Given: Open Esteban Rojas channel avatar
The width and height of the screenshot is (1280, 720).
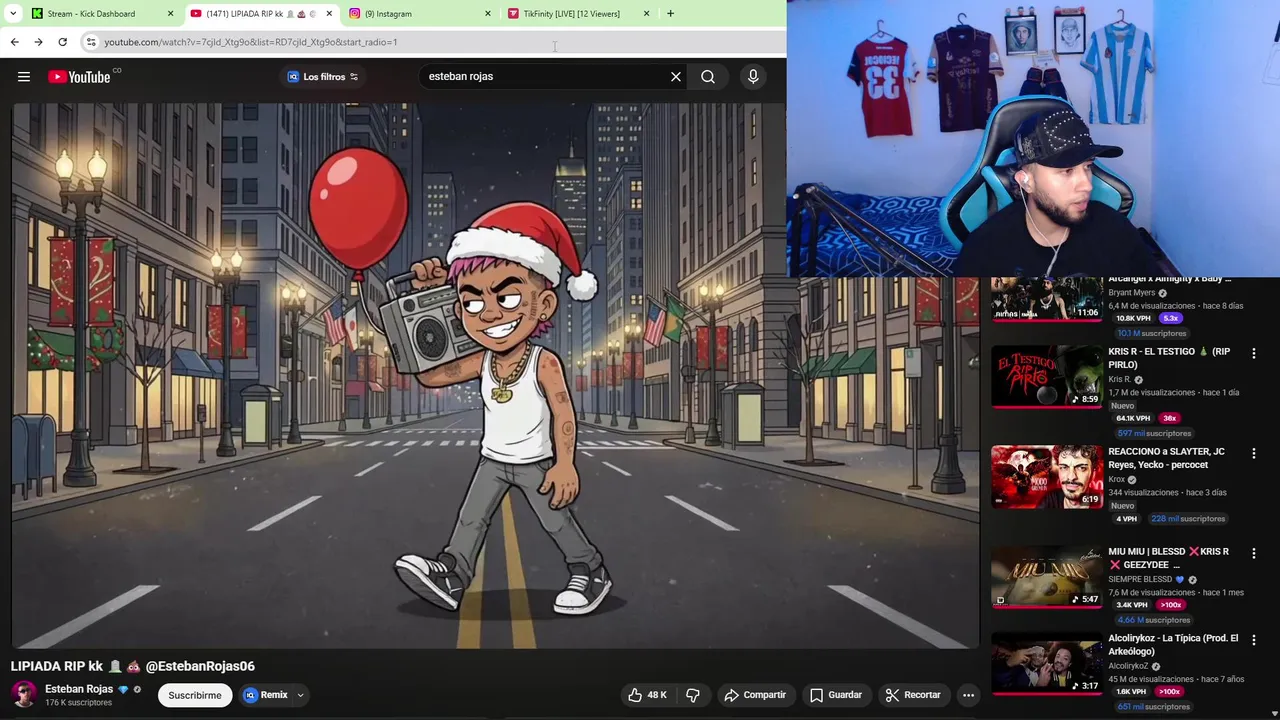Looking at the screenshot, I should tap(24, 694).
